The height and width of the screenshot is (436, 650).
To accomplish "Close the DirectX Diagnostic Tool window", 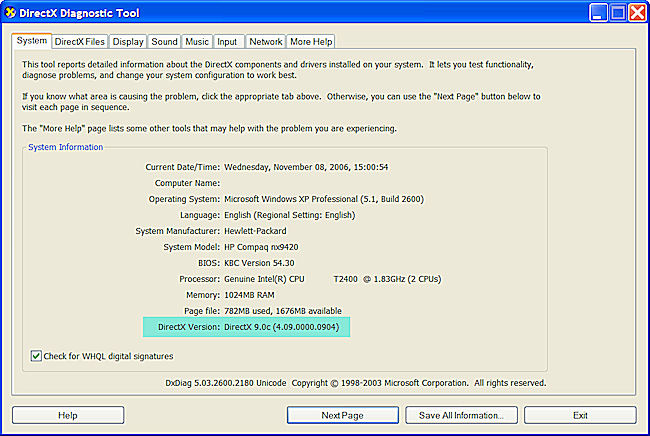I will [637, 13].
